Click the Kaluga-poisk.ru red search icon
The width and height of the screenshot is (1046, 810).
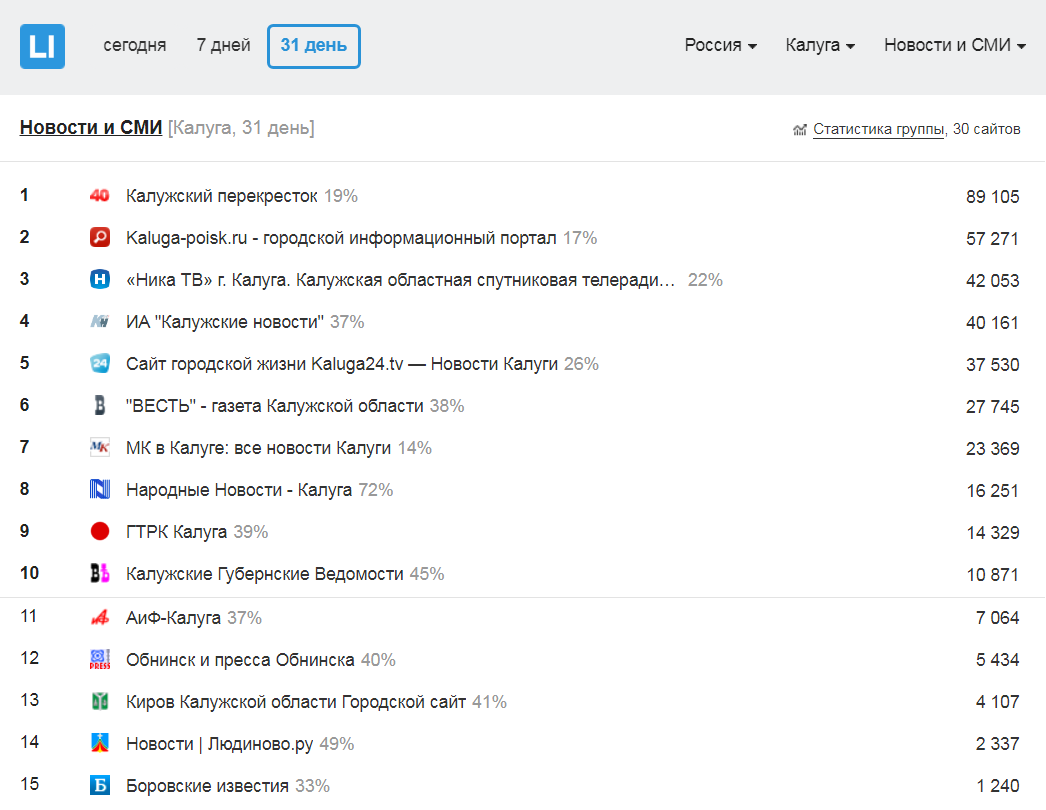tap(99, 238)
